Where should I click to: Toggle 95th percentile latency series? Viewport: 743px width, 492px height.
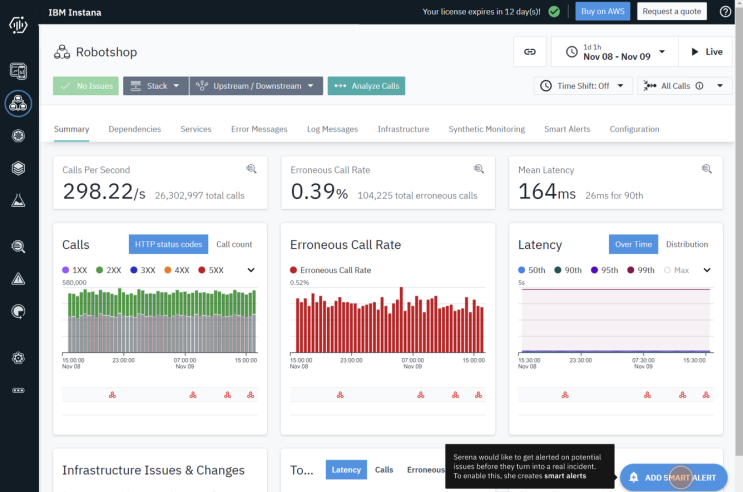click(x=604, y=270)
